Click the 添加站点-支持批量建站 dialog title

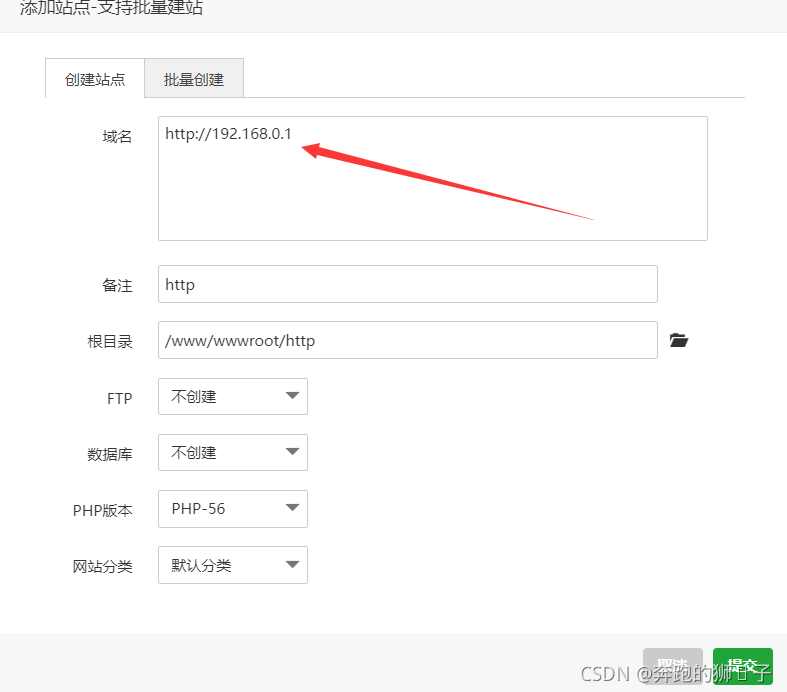(111, 8)
